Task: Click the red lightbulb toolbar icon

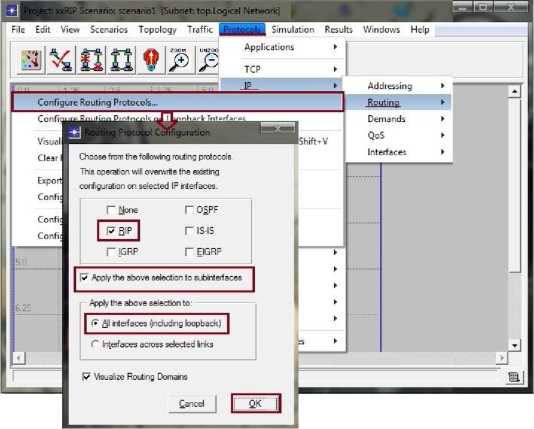Action: (151, 60)
